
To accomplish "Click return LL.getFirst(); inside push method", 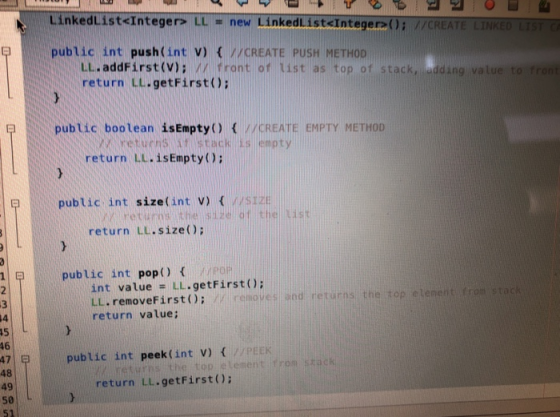I will (155, 83).
